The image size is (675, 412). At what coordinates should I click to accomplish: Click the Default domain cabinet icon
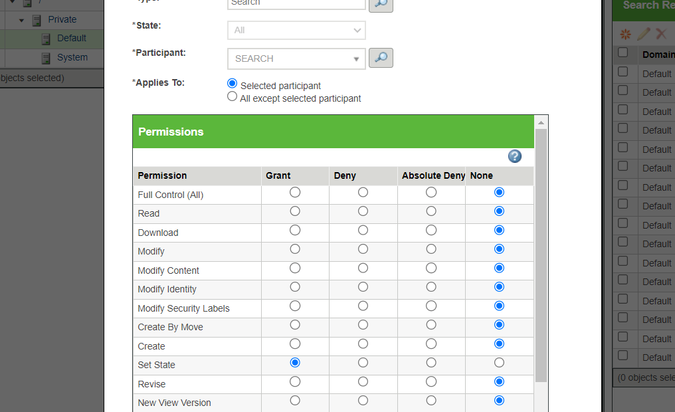tap(46, 38)
